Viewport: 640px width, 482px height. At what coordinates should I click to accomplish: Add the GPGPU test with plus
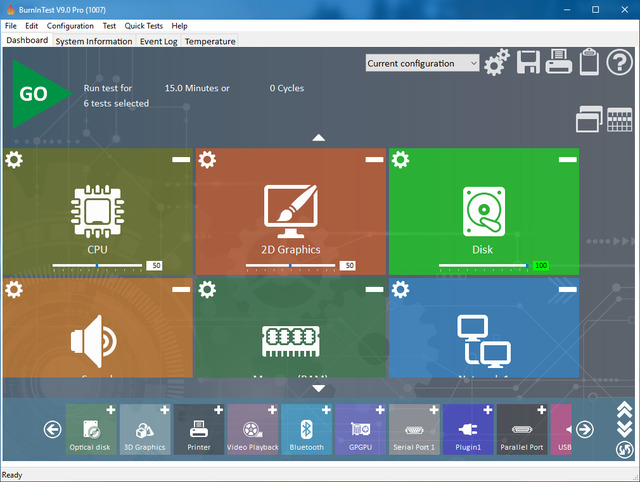click(379, 410)
